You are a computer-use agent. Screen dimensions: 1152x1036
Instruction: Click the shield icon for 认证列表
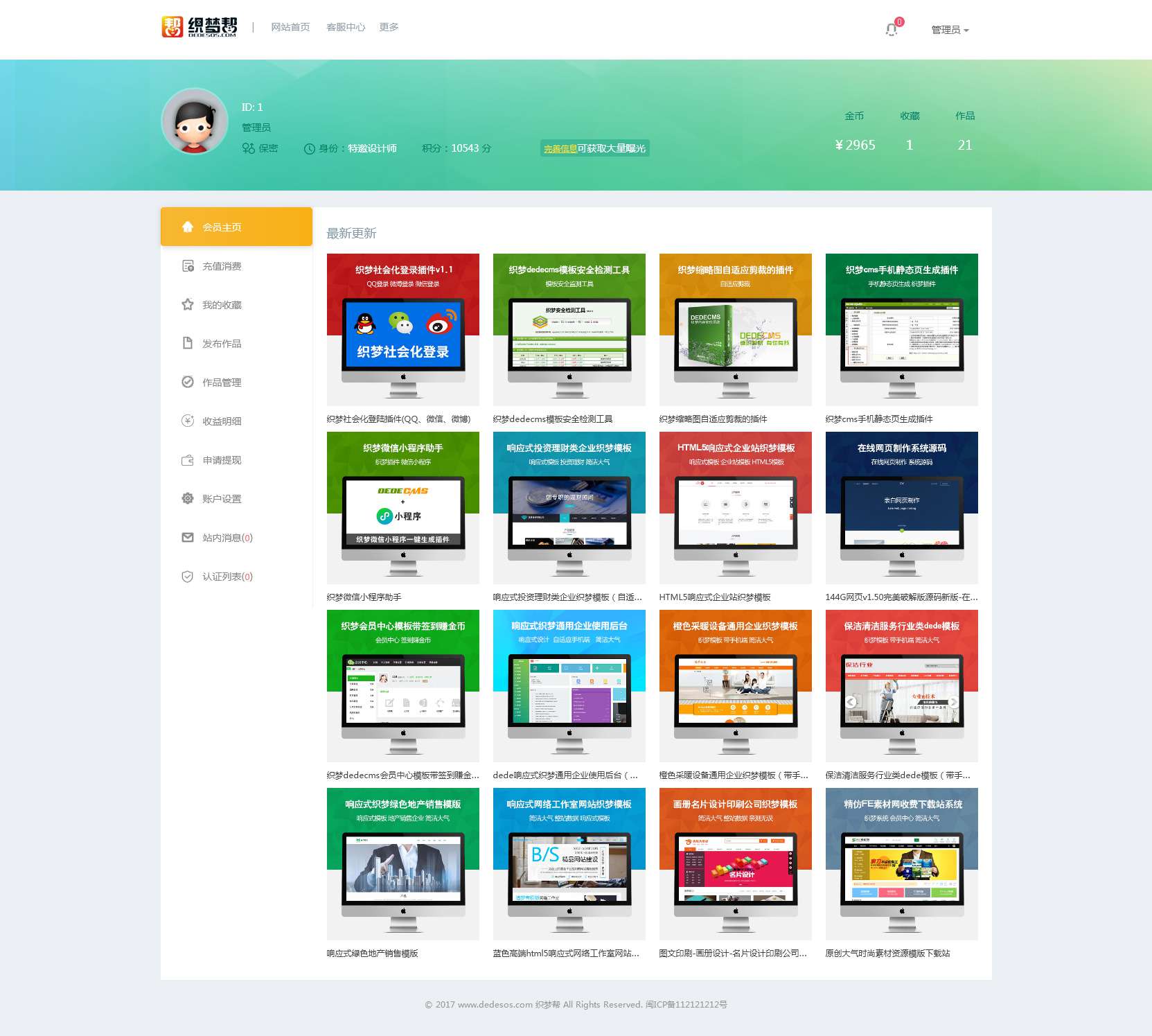pyautogui.click(x=188, y=577)
